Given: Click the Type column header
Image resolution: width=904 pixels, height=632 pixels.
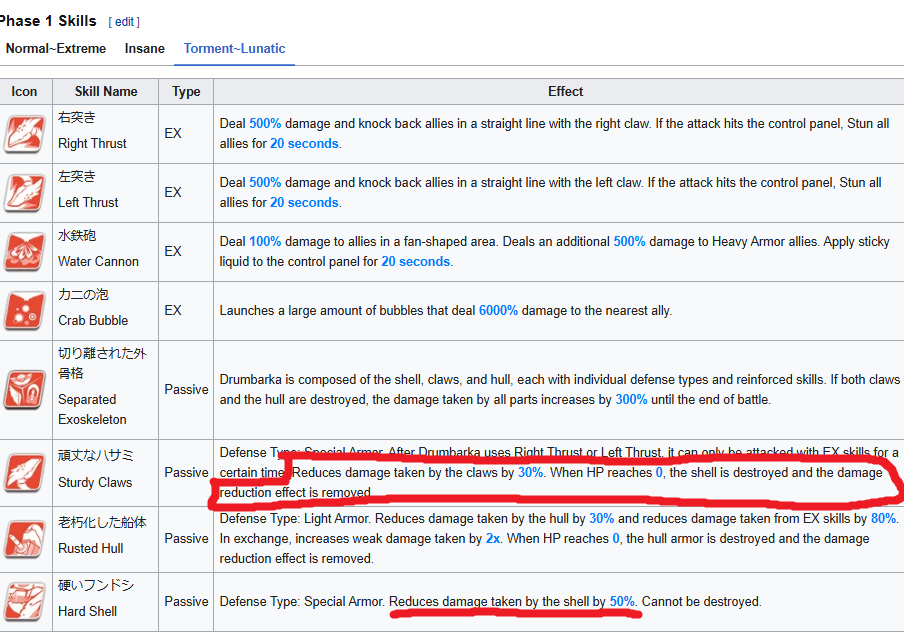Looking at the screenshot, I should coord(186,92).
